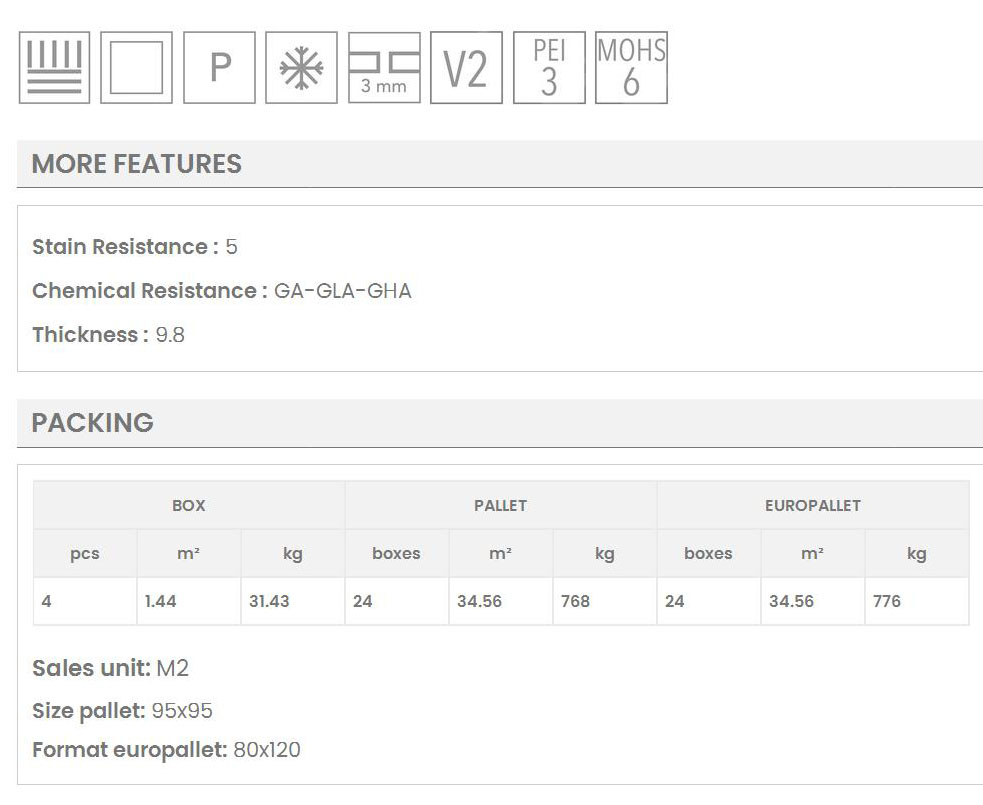Click the MORE FEATURES section header
The width and height of the screenshot is (983, 805).
coord(137,164)
